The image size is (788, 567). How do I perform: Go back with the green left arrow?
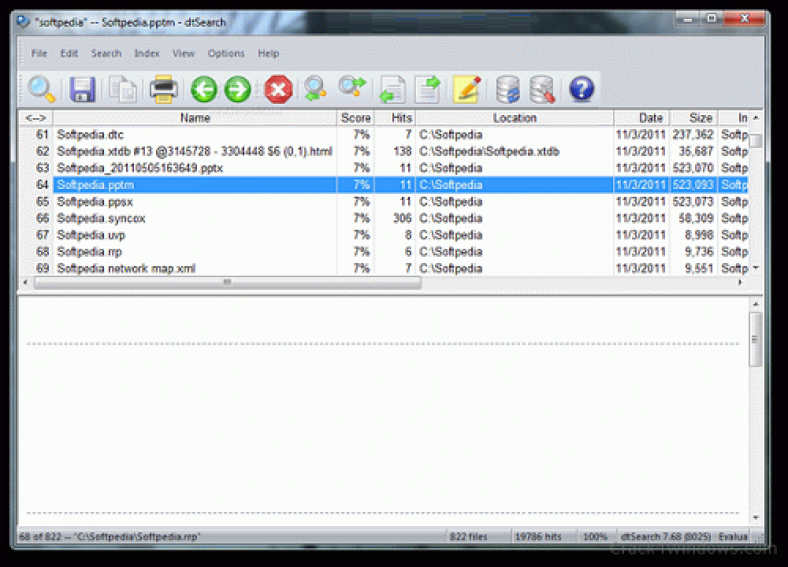click(x=204, y=89)
